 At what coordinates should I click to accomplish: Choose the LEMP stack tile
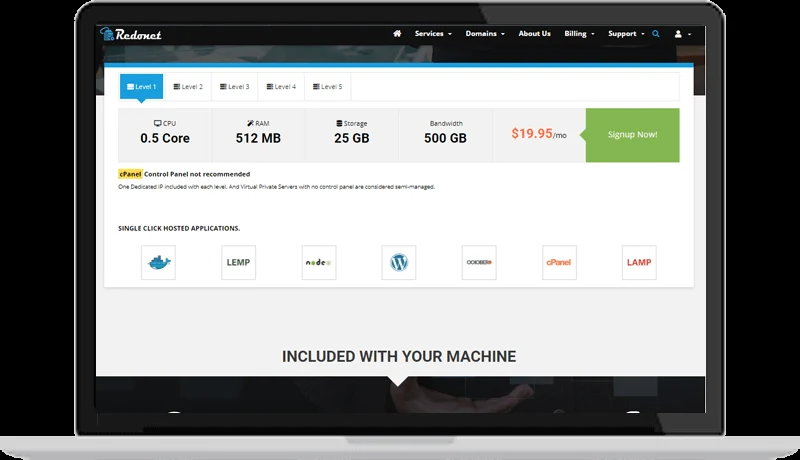(x=239, y=263)
